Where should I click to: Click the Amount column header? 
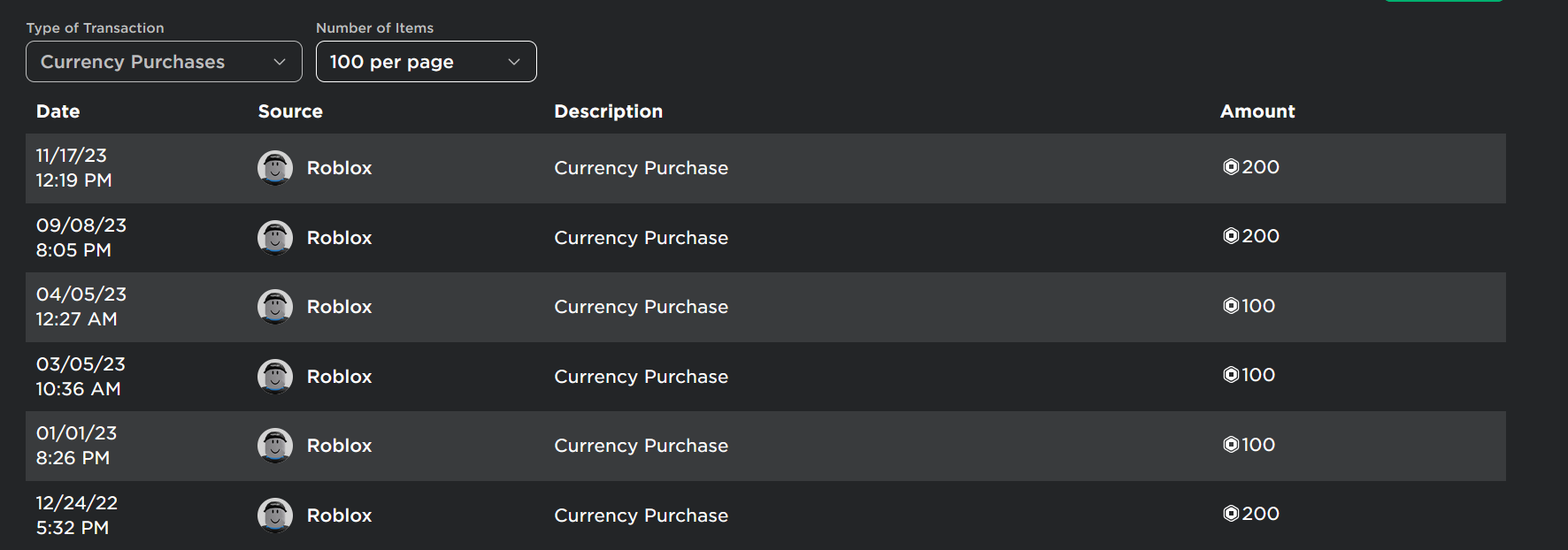point(1257,111)
